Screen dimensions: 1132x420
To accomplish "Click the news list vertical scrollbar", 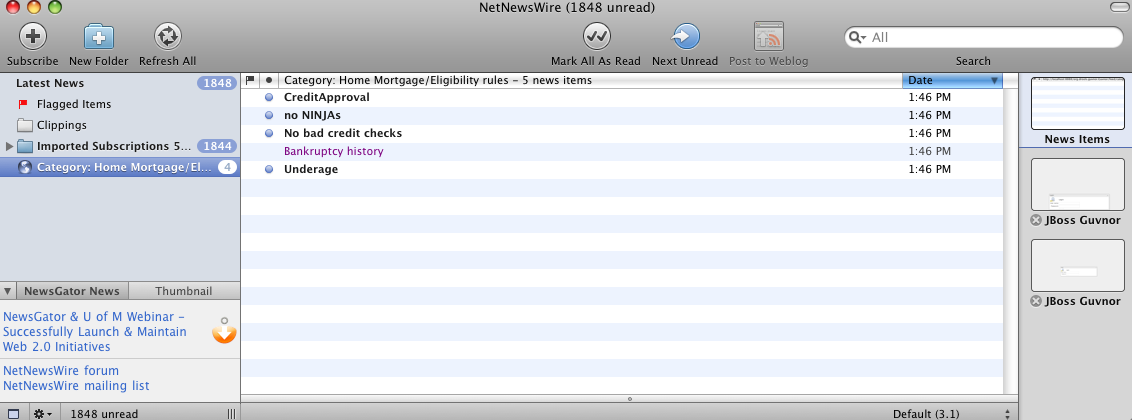I will (x=1010, y=241).
